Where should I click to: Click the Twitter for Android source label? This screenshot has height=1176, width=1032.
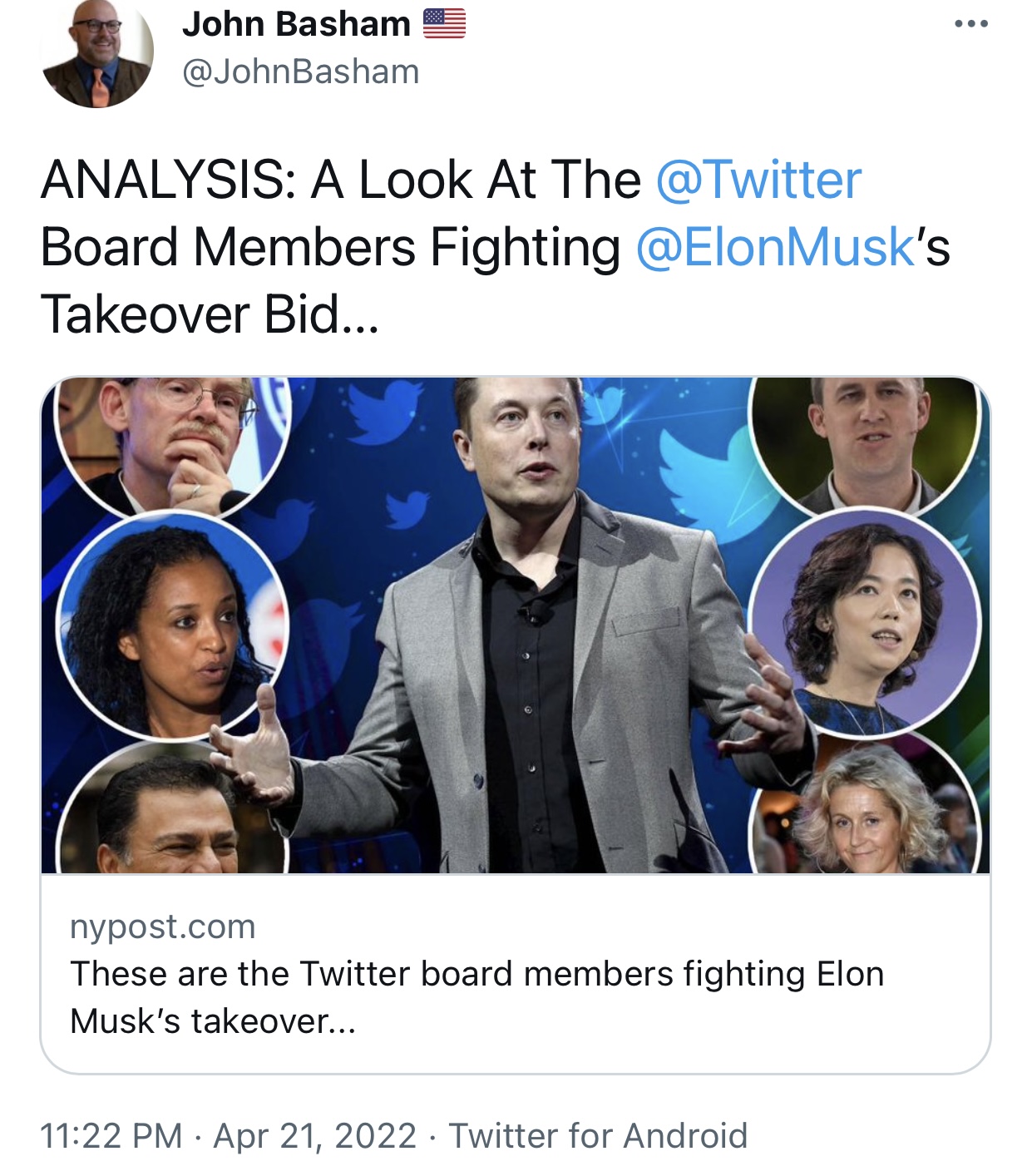(x=598, y=1135)
